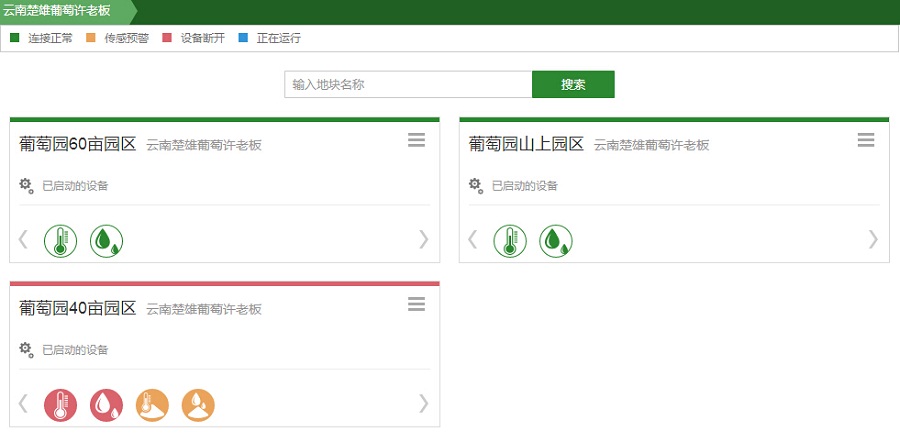
Task: Click orange soil moisture icon in 葡萄园40亩园区
Action: pyautogui.click(x=198, y=405)
